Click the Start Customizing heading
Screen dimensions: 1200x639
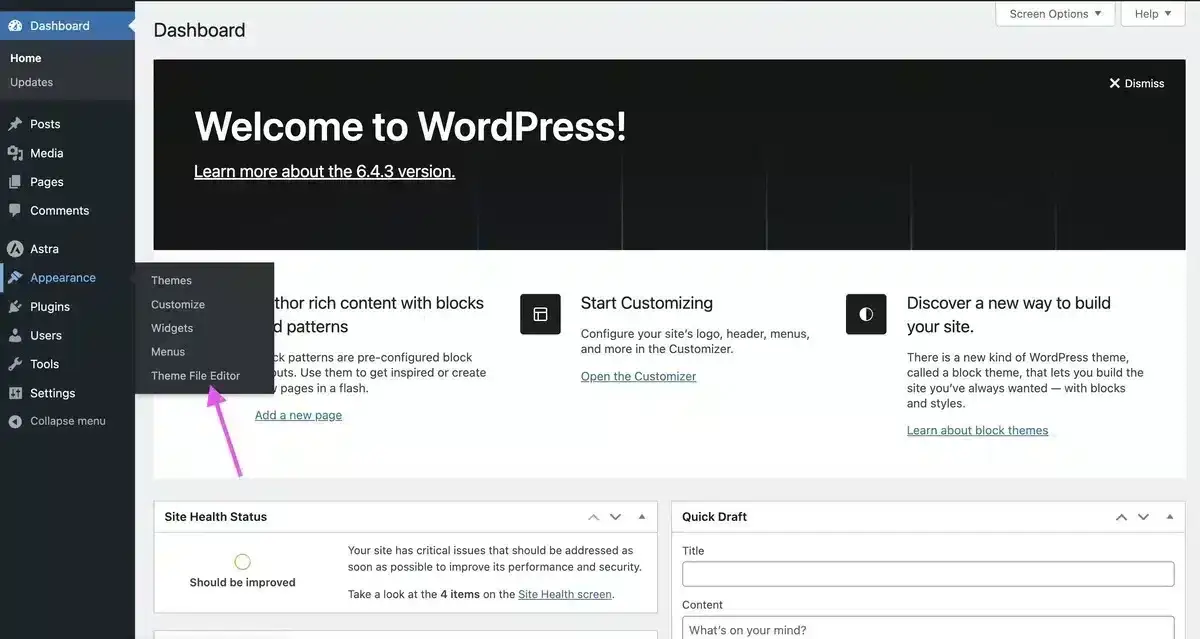pos(647,303)
